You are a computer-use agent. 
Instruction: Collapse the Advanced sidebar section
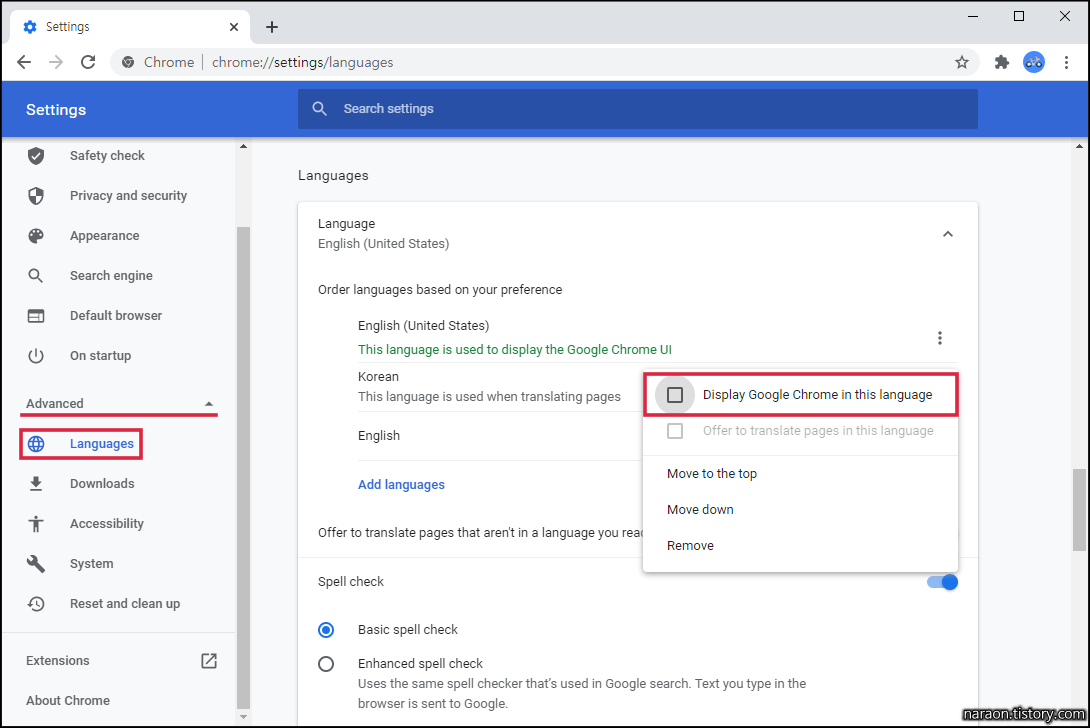pyautogui.click(x=209, y=404)
